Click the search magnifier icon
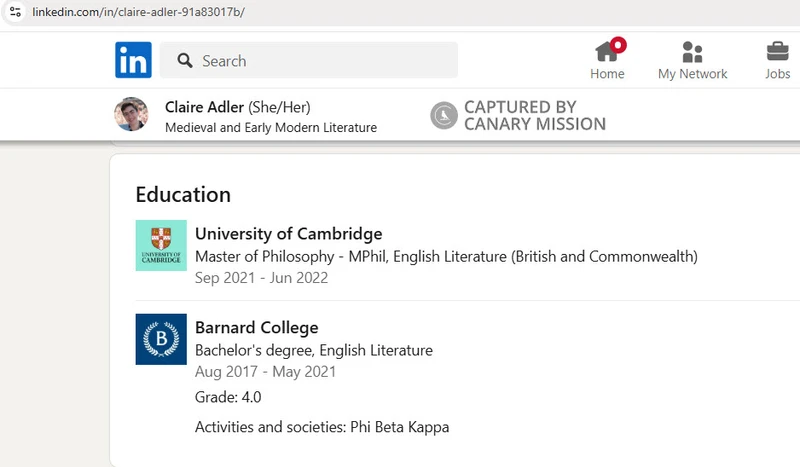This screenshot has width=800, height=467. pyautogui.click(x=185, y=61)
